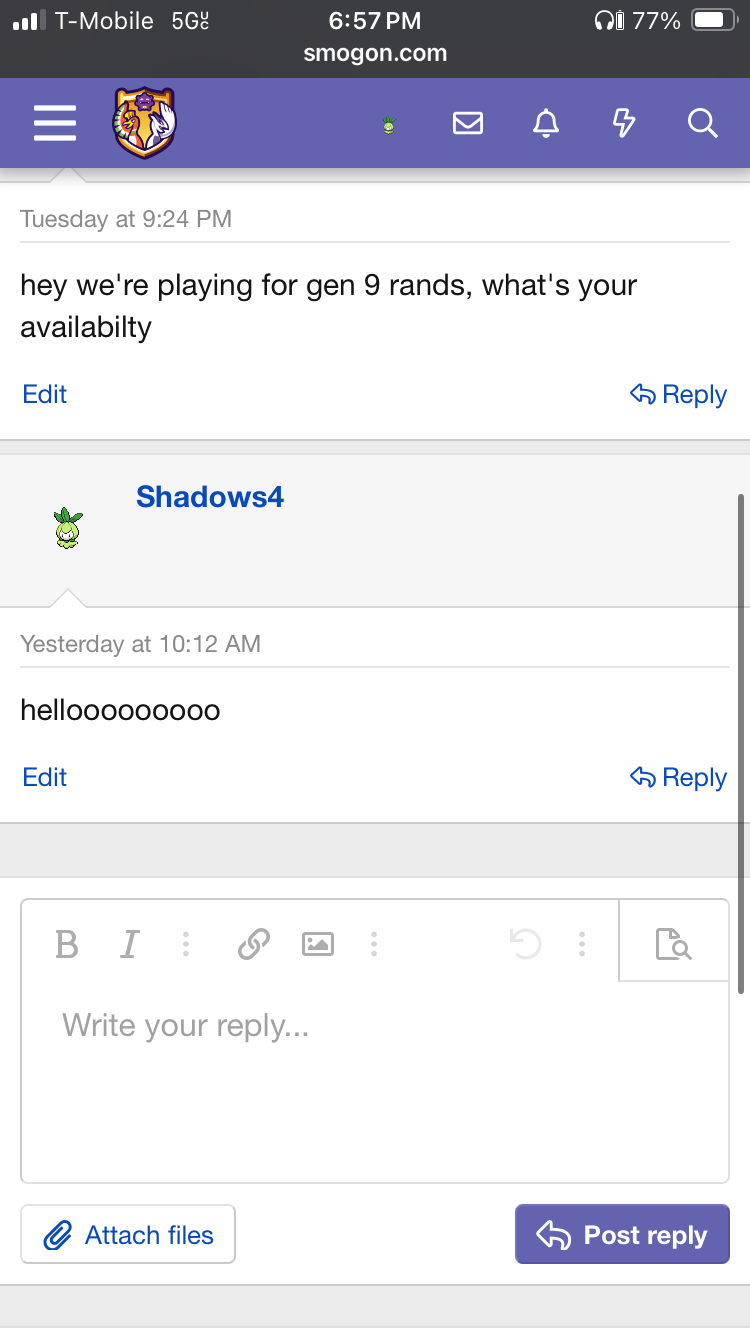Image resolution: width=750 pixels, height=1334 pixels.
Task: Go to Smogon home via logo
Action: click(144, 123)
